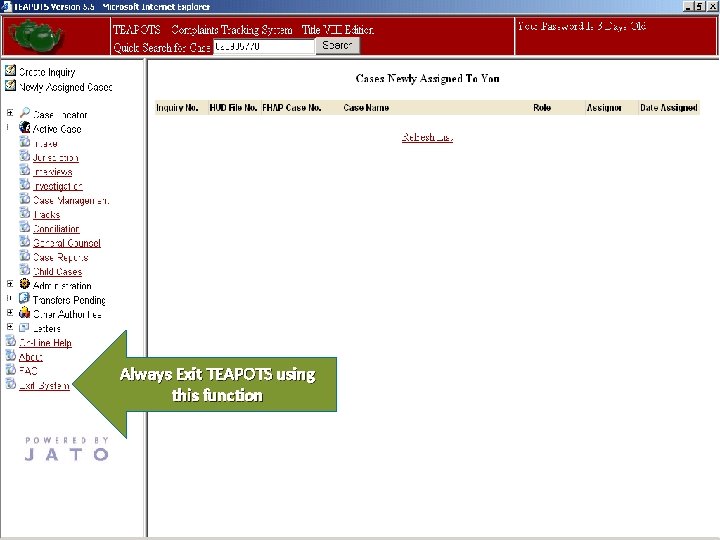Viewport: 720px width, 540px height.
Task: Open the Case Reports link
Action: [x=60, y=257]
